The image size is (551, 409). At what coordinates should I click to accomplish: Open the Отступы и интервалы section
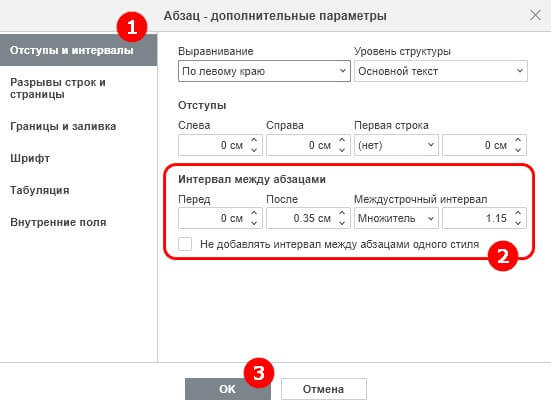click(78, 50)
